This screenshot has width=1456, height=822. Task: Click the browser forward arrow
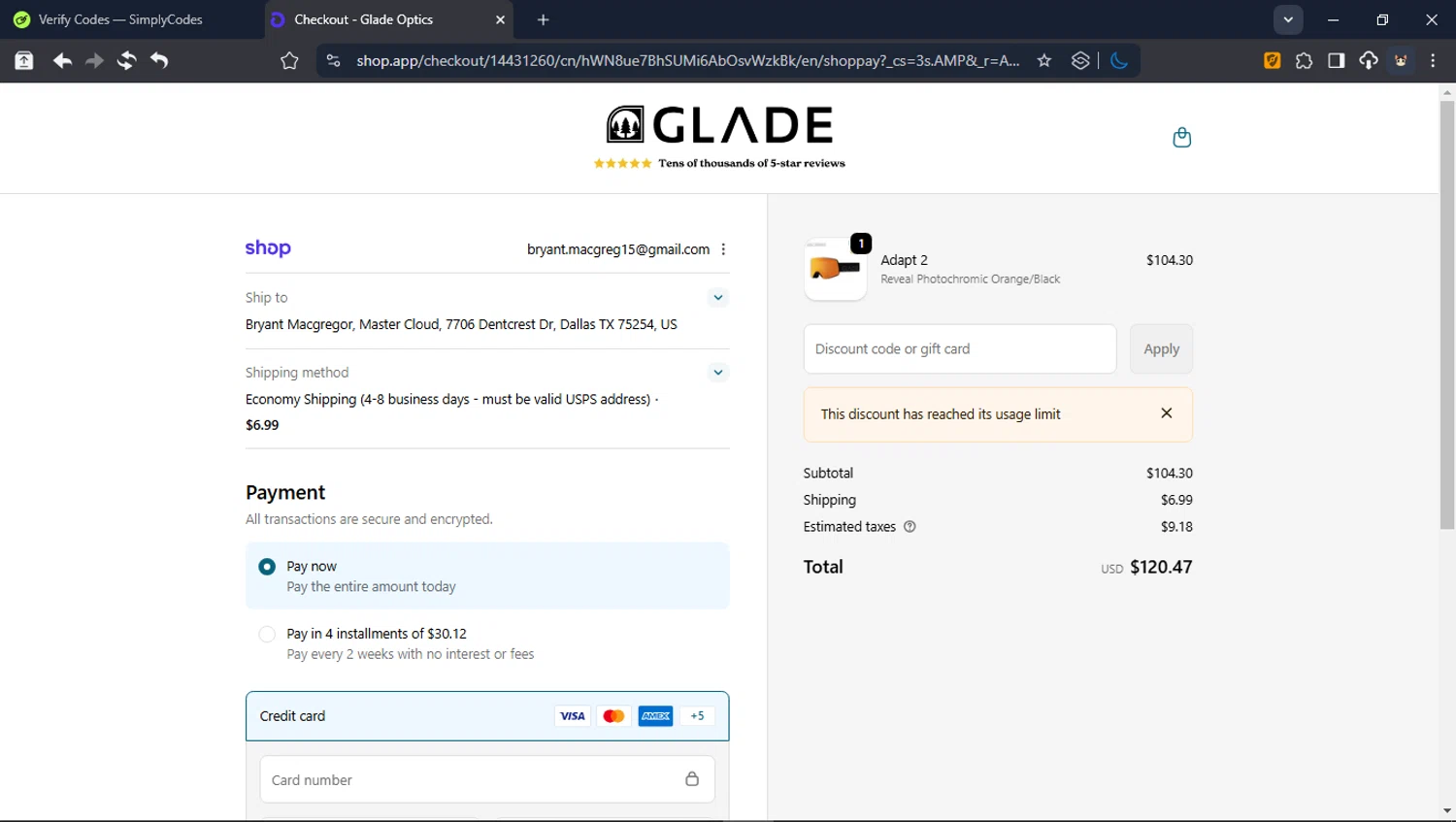(94, 60)
